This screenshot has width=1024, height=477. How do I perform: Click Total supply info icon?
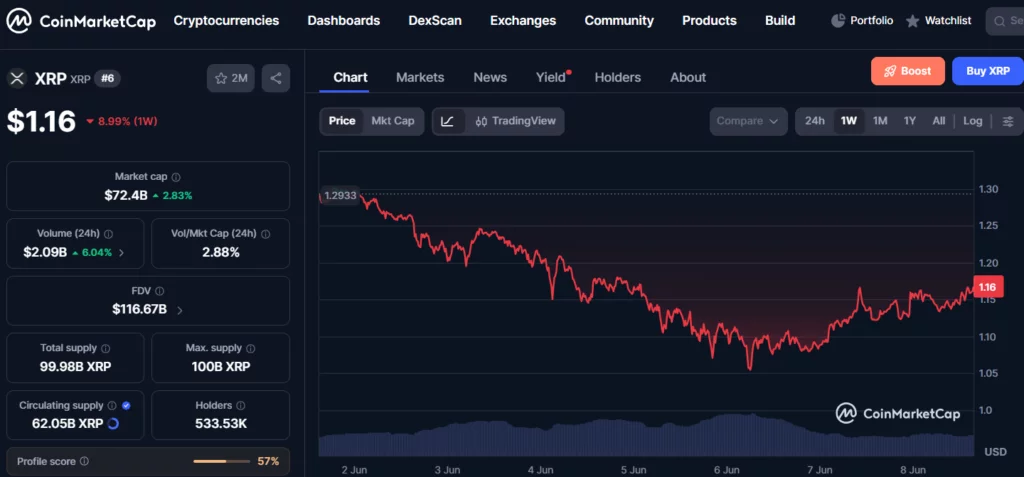tap(105, 349)
